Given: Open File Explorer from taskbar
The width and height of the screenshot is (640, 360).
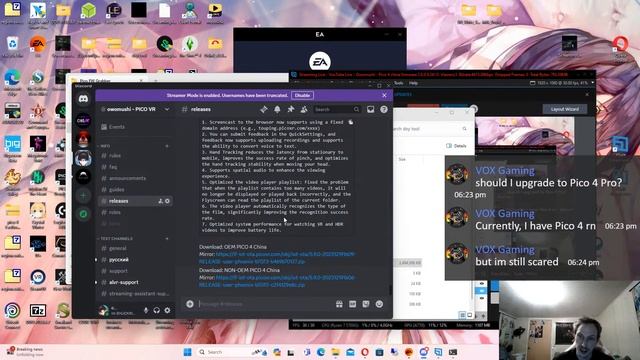Looking at the screenshot, I should tap(336, 352).
